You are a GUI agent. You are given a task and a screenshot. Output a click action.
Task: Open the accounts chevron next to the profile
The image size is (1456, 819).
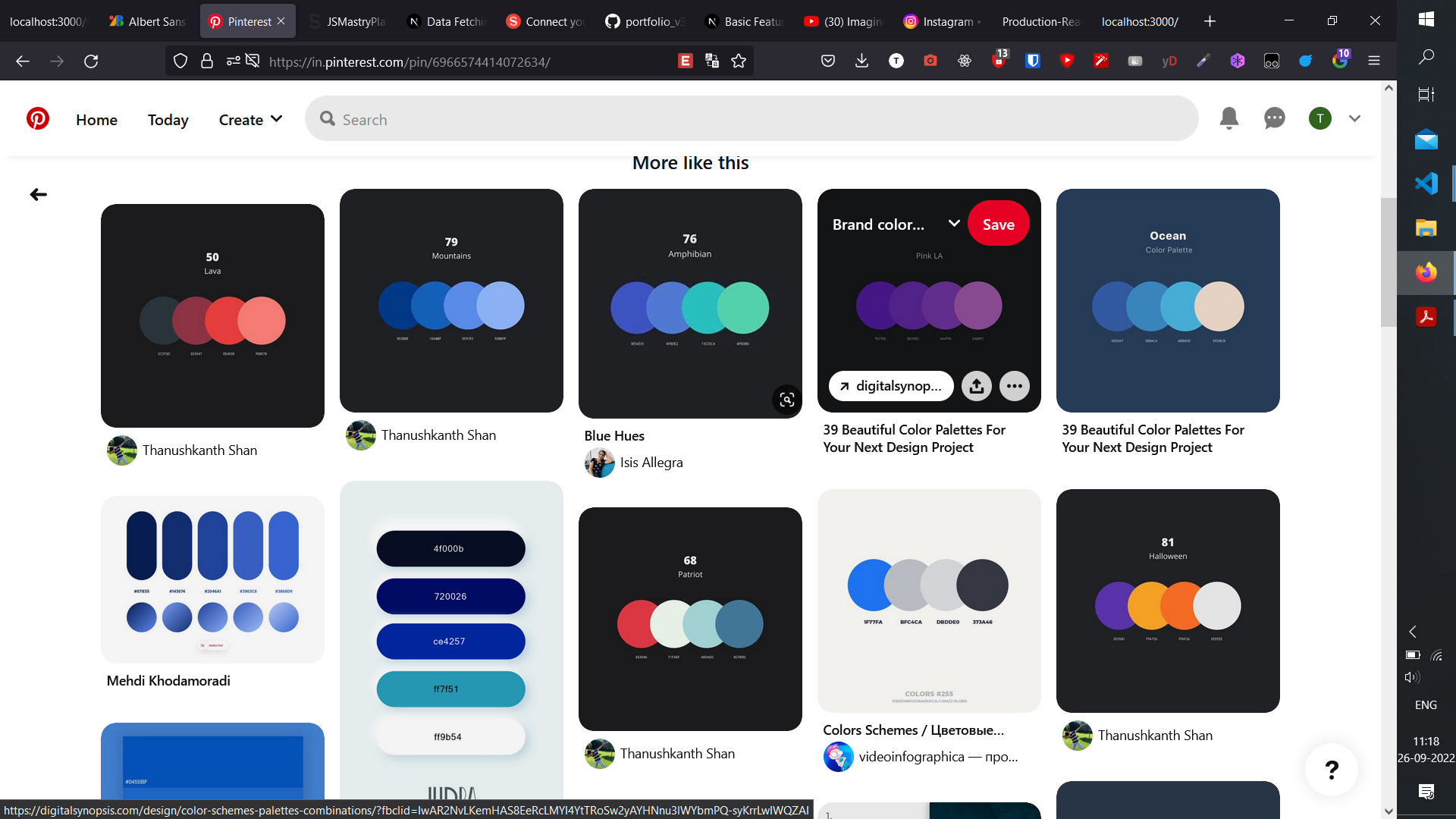(1354, 118)
